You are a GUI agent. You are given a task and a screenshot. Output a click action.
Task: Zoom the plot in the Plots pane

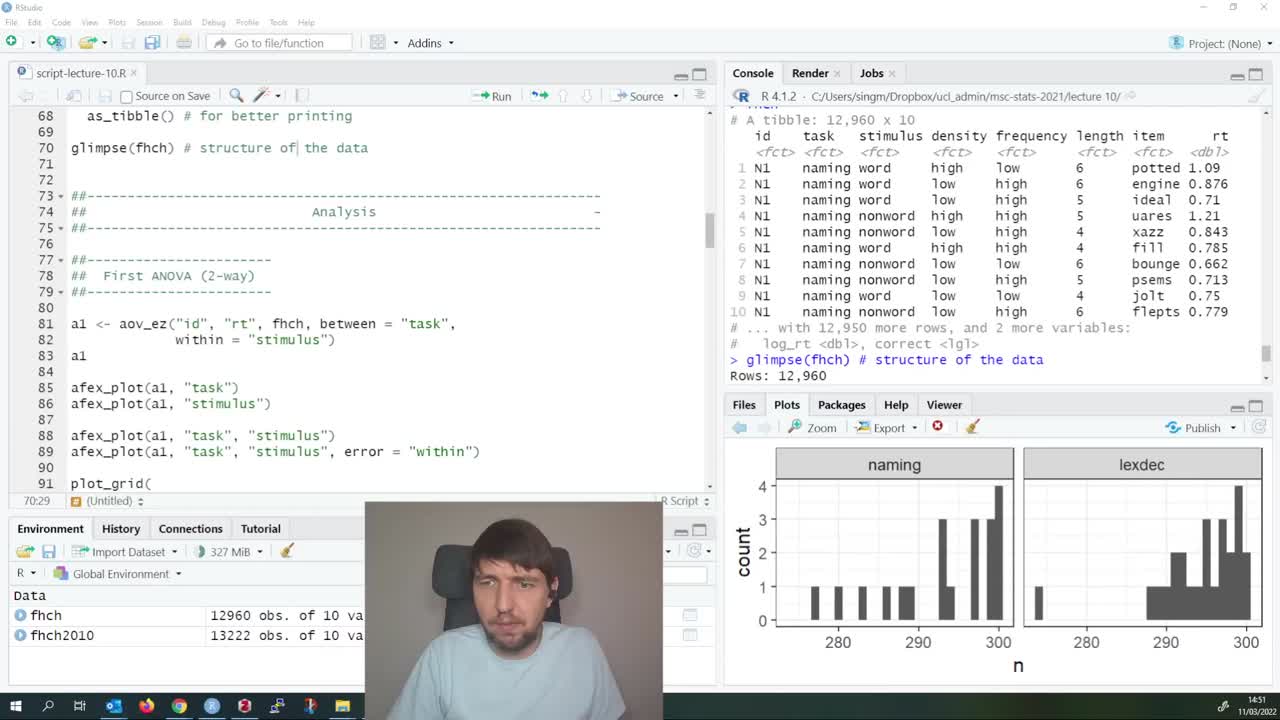814,427
